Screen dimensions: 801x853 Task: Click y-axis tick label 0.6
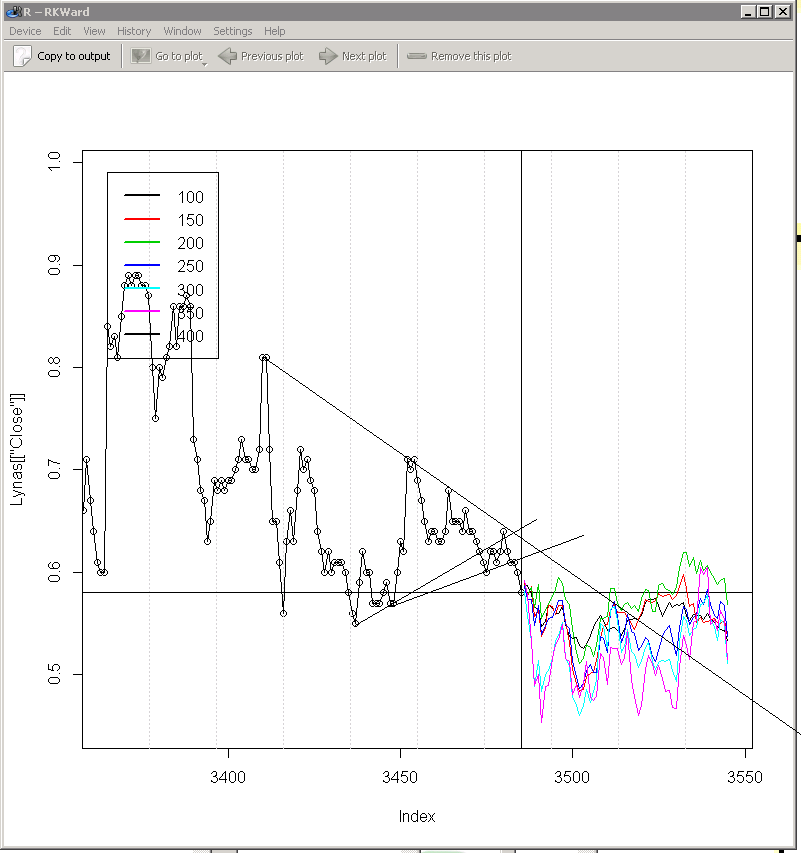click(54, 572)
